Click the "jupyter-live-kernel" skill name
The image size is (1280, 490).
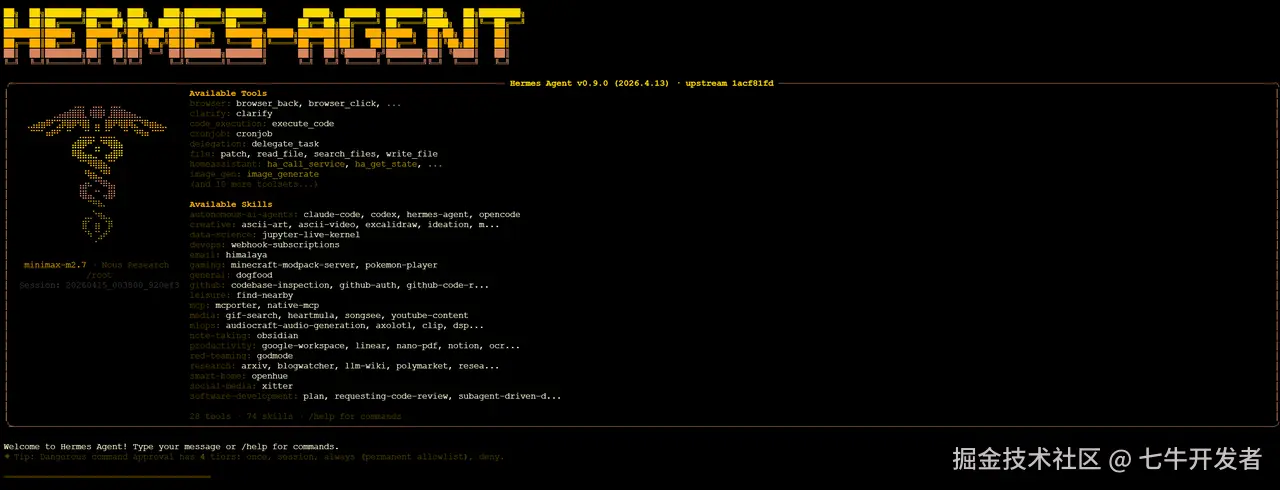[311, 234]
